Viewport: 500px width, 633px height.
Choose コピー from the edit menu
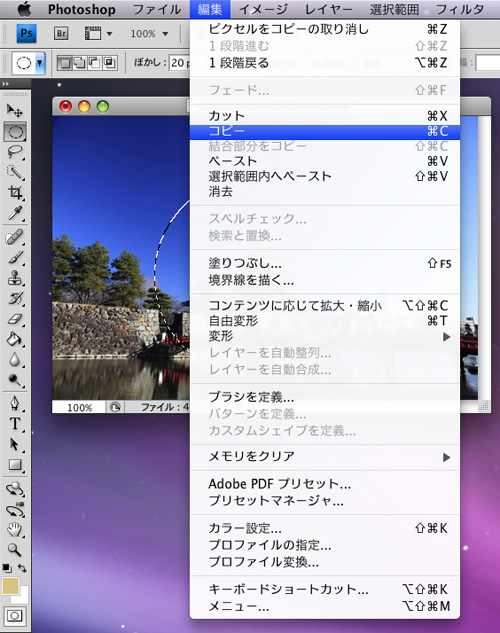click(324, 132)
